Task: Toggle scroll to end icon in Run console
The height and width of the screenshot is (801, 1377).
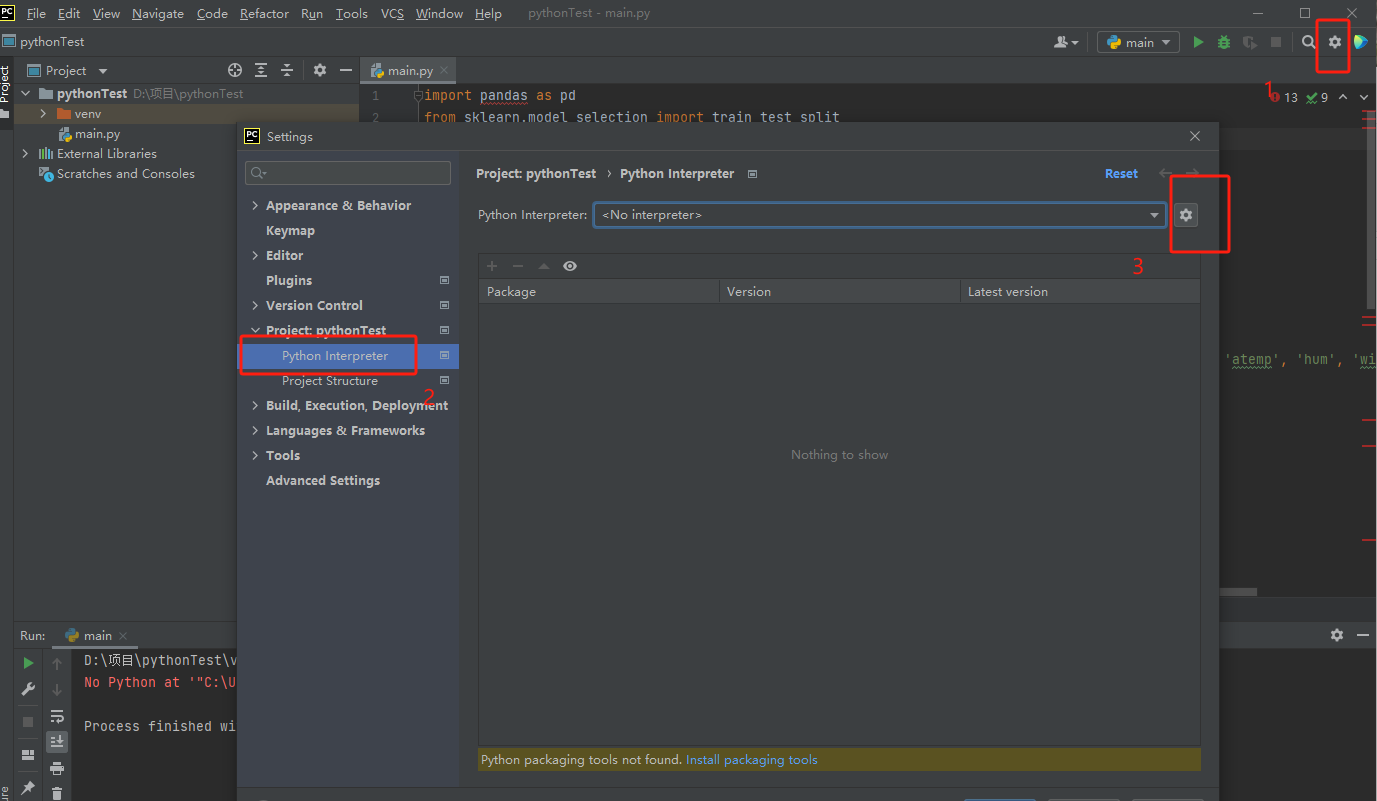Action: (x=57, y=741)
